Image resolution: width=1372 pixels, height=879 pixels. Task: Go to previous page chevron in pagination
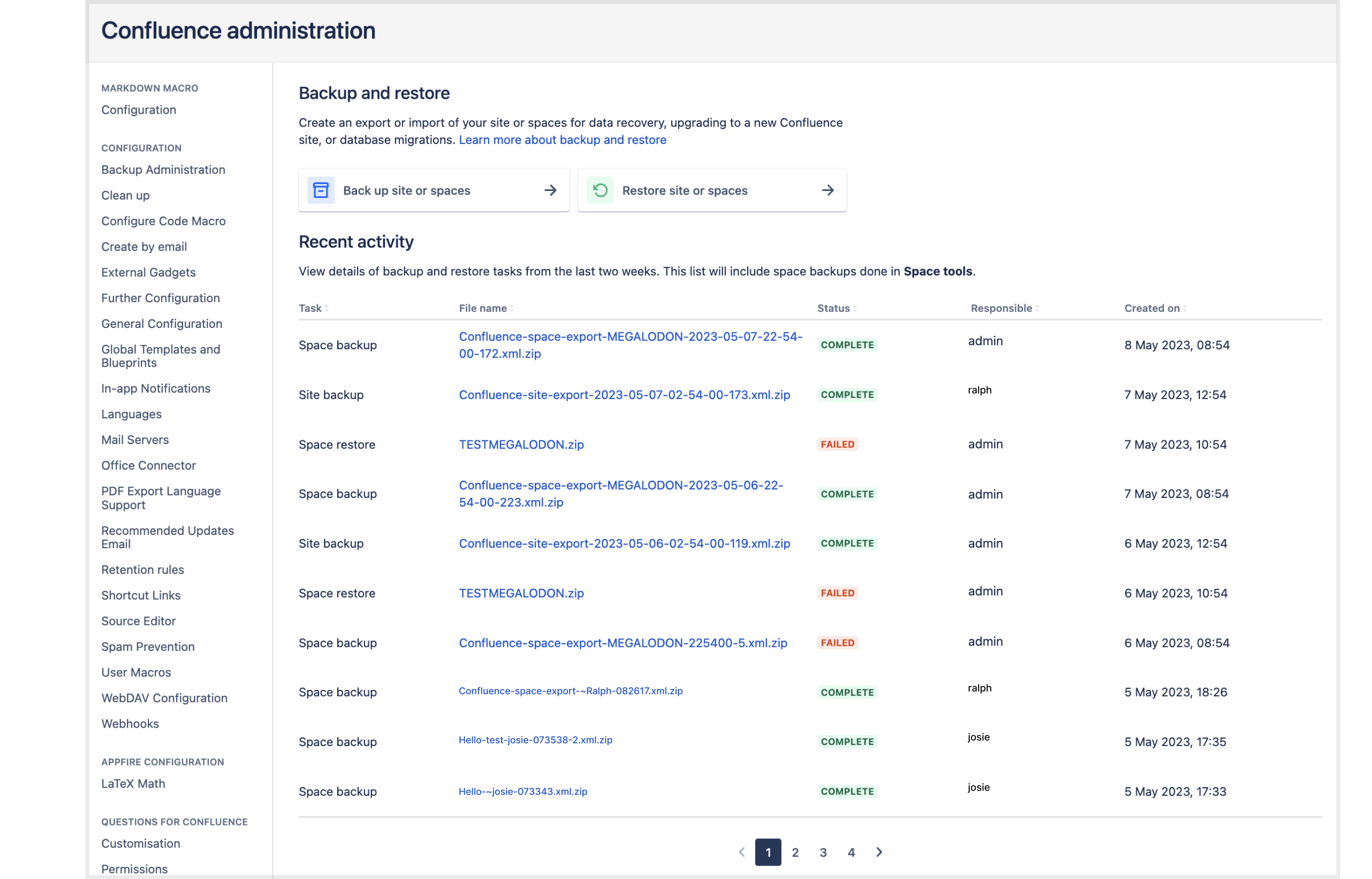pyautogui.click(x=742, y=852)
